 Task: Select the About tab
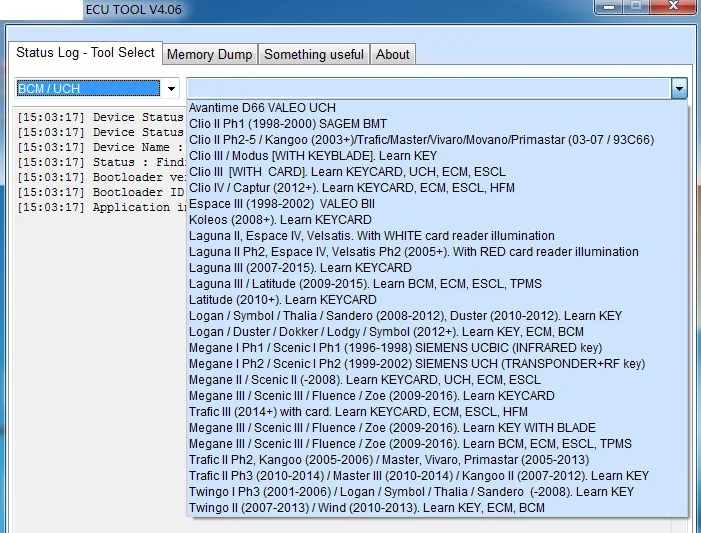[392, 54]
